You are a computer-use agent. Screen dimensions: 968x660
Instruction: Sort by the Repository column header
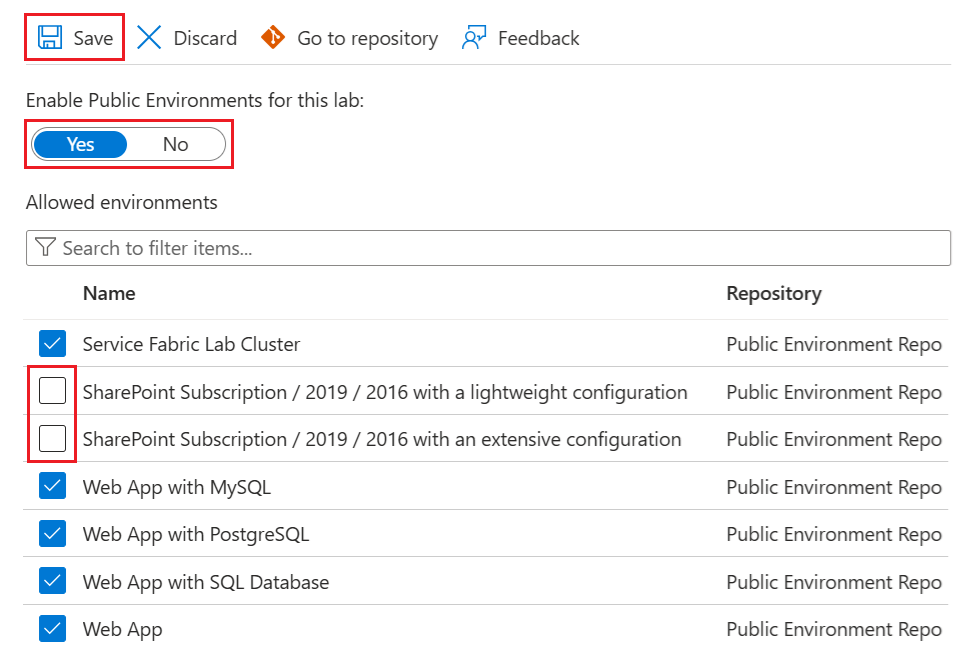click(773, 293)
